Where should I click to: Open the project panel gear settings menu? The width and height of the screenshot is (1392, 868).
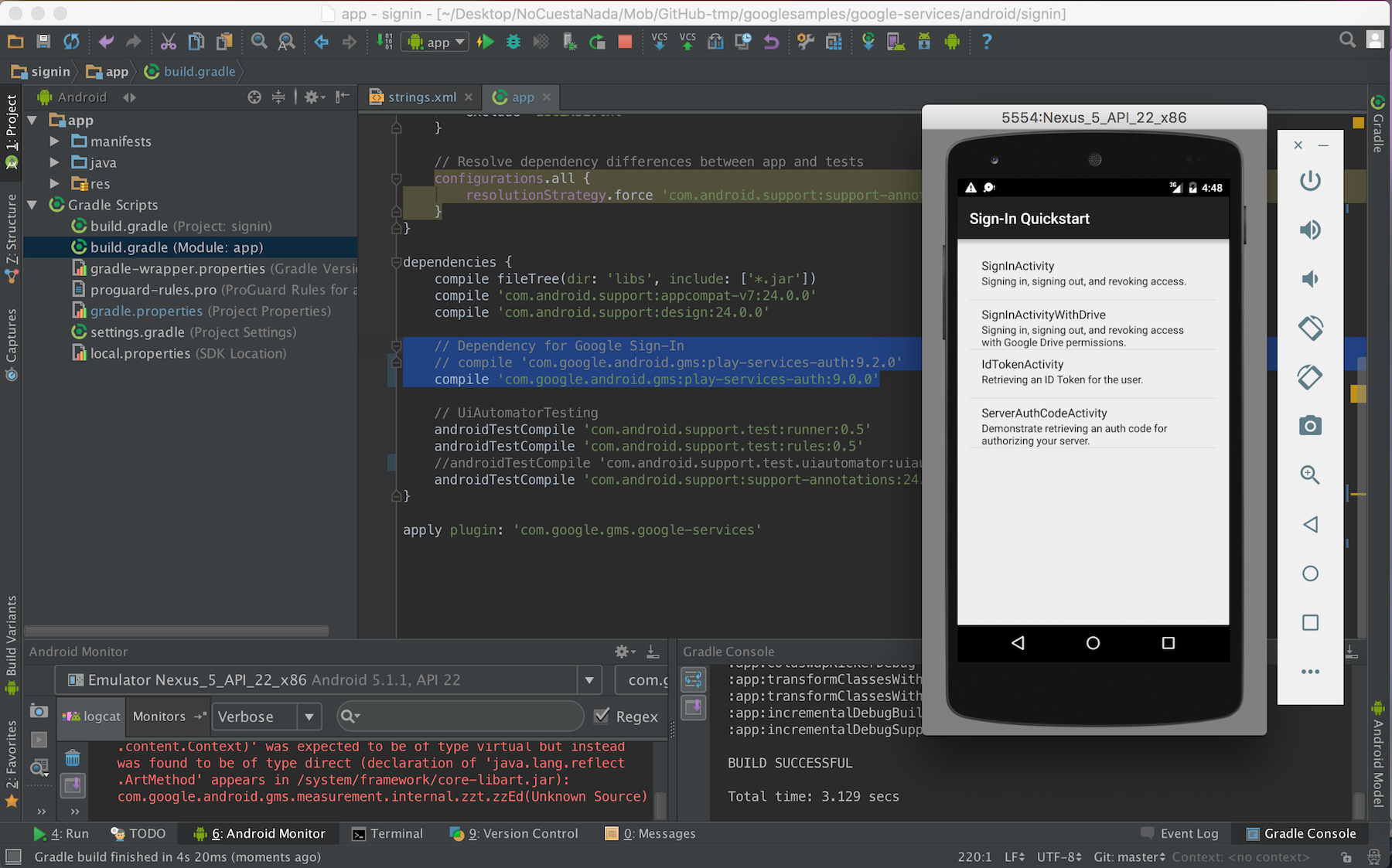click(314, 97)
